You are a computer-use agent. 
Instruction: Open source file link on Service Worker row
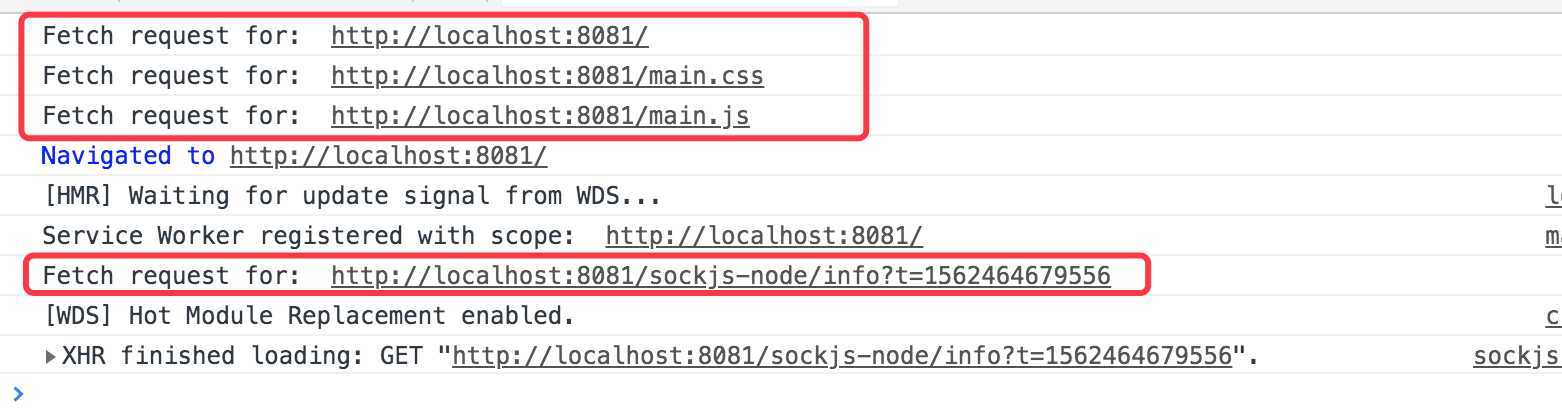[1553, 236]
